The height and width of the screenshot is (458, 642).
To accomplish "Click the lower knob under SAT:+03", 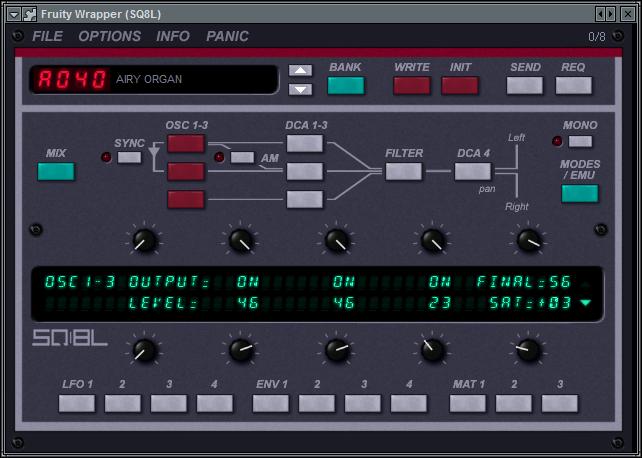I will 529,351.
